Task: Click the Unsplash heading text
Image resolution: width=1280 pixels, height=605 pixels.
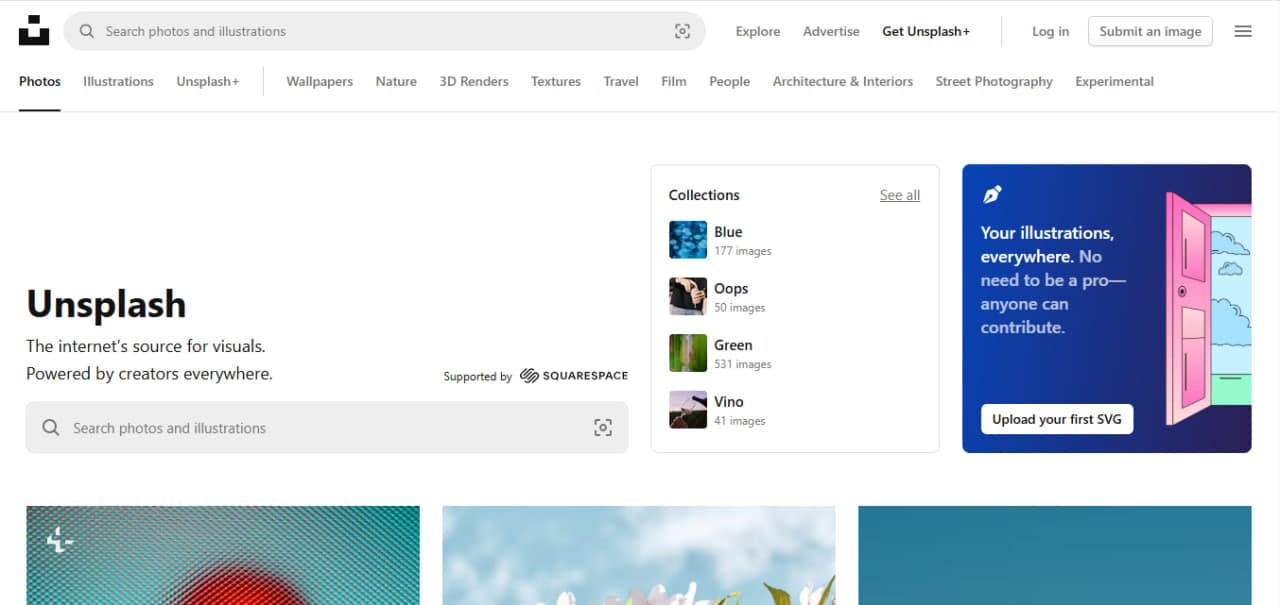Action: (106, 304)
